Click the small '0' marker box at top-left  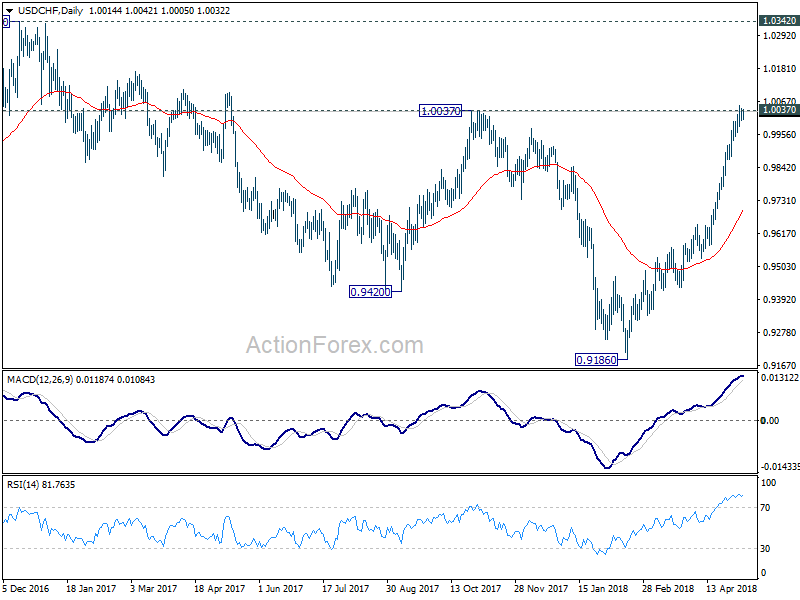point(6,22)
